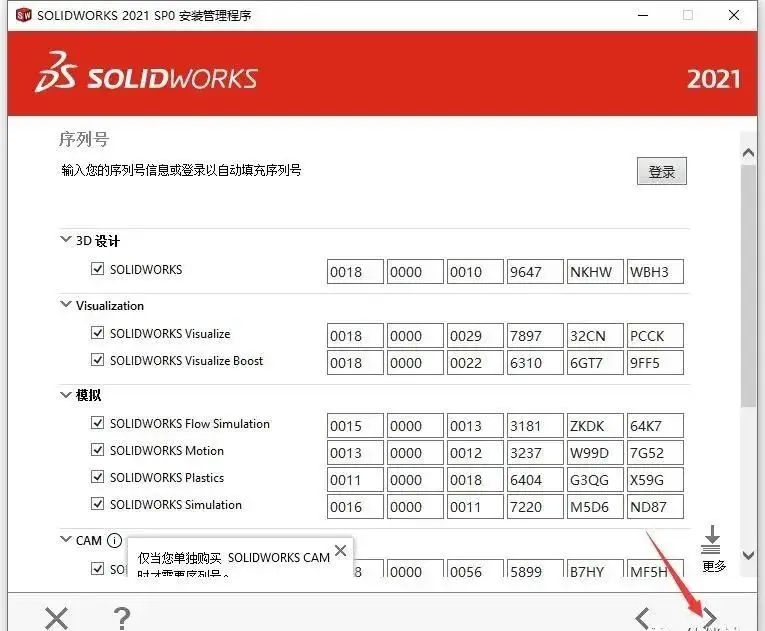This screenshot has width=765, height=631.
Task: Click Simulation serial field containing ND87
Action: pos(655,507)
